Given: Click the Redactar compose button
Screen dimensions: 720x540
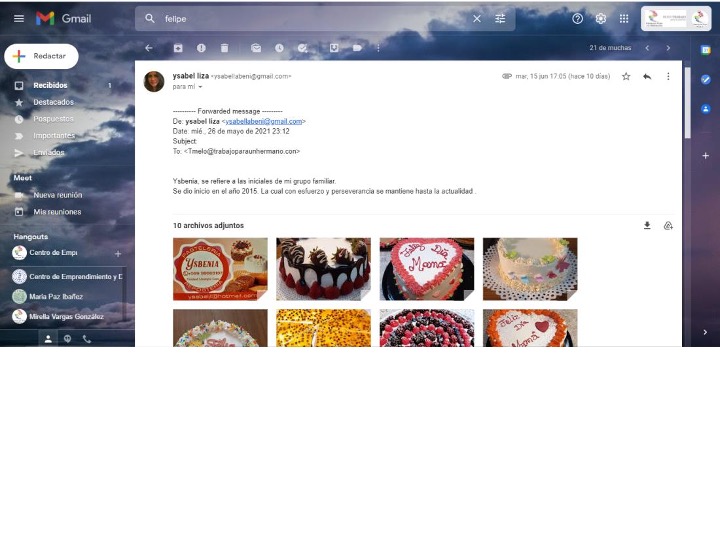Looking at the screenshot, I should (x=41, y=56).
